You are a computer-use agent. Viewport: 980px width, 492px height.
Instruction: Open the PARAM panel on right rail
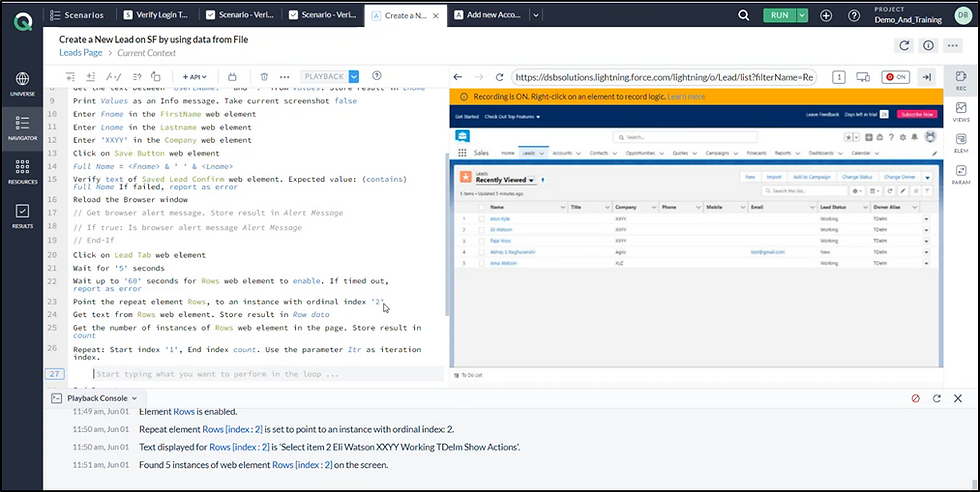coord(961,174)
